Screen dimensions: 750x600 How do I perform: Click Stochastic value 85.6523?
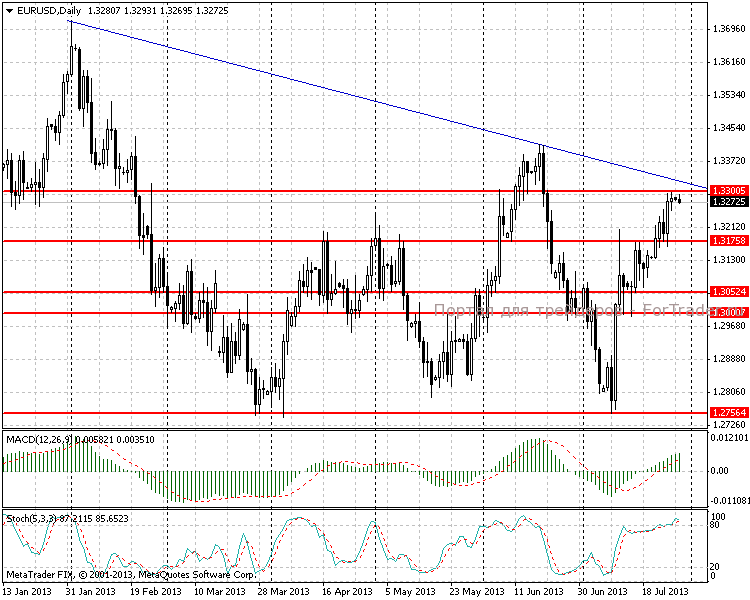coord(111,519)
